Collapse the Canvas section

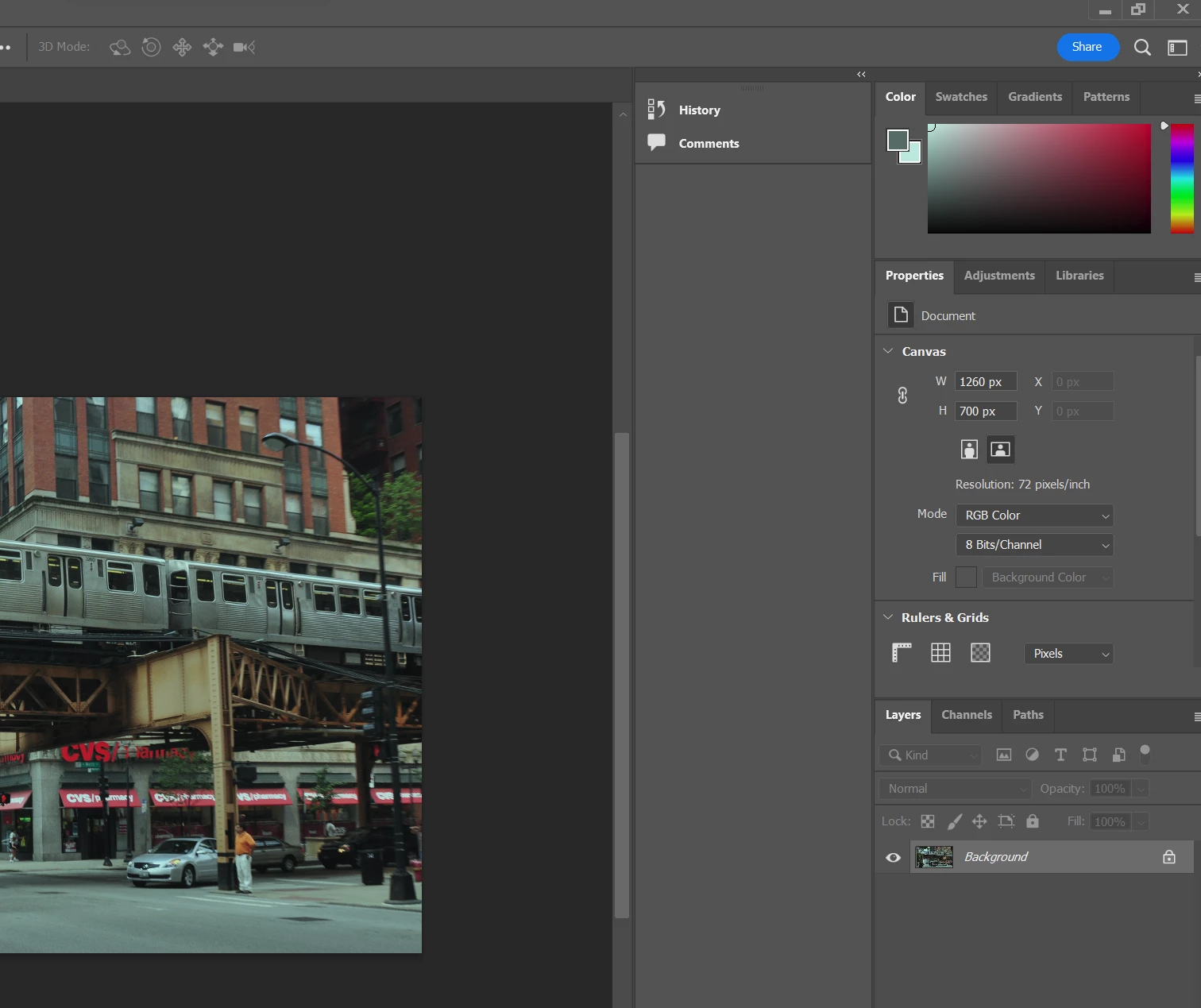point(888,351)
